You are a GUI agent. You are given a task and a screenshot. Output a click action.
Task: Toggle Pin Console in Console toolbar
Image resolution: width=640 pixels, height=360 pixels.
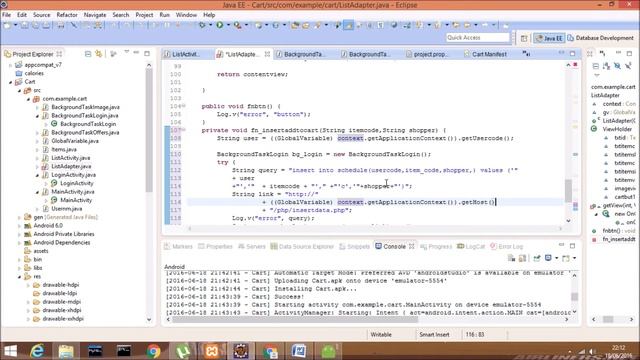(537, 258)
